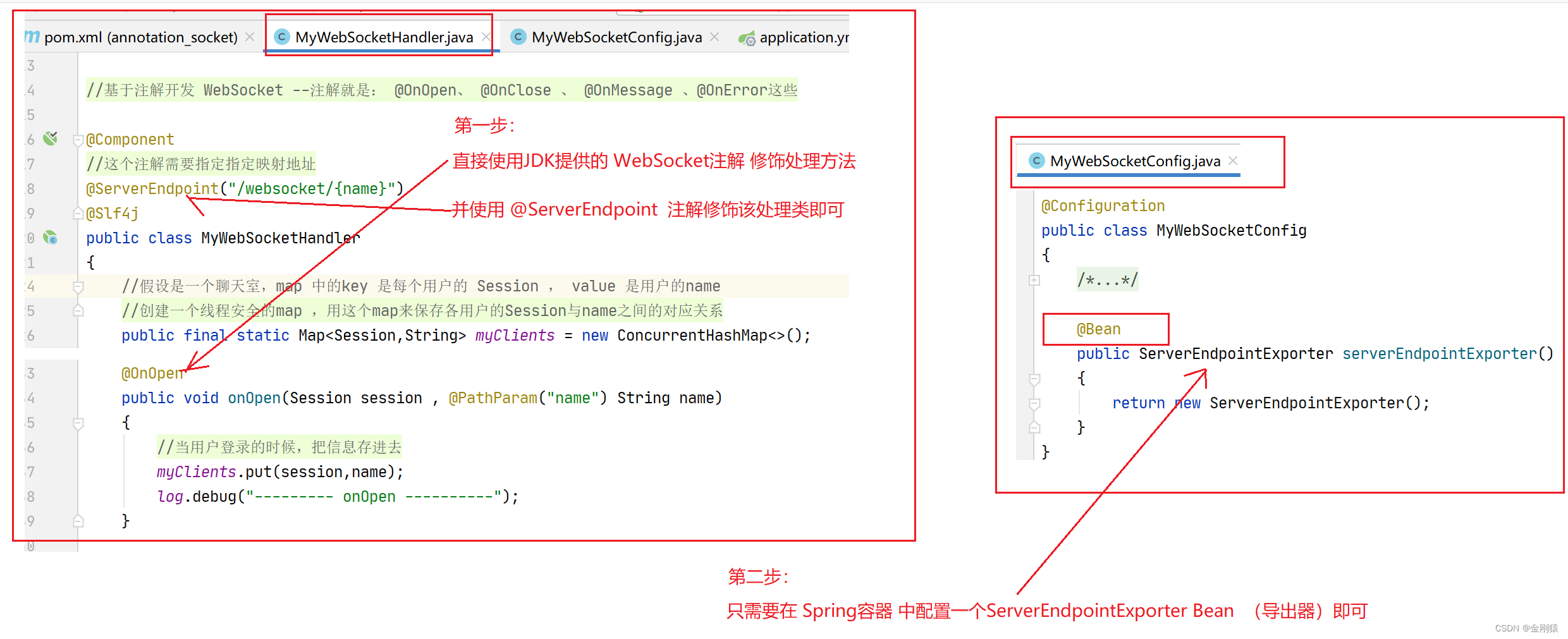1568x639 pixels.
Task: Click the @ServerEndpoint annotation
Action: [x=152, y=189]
